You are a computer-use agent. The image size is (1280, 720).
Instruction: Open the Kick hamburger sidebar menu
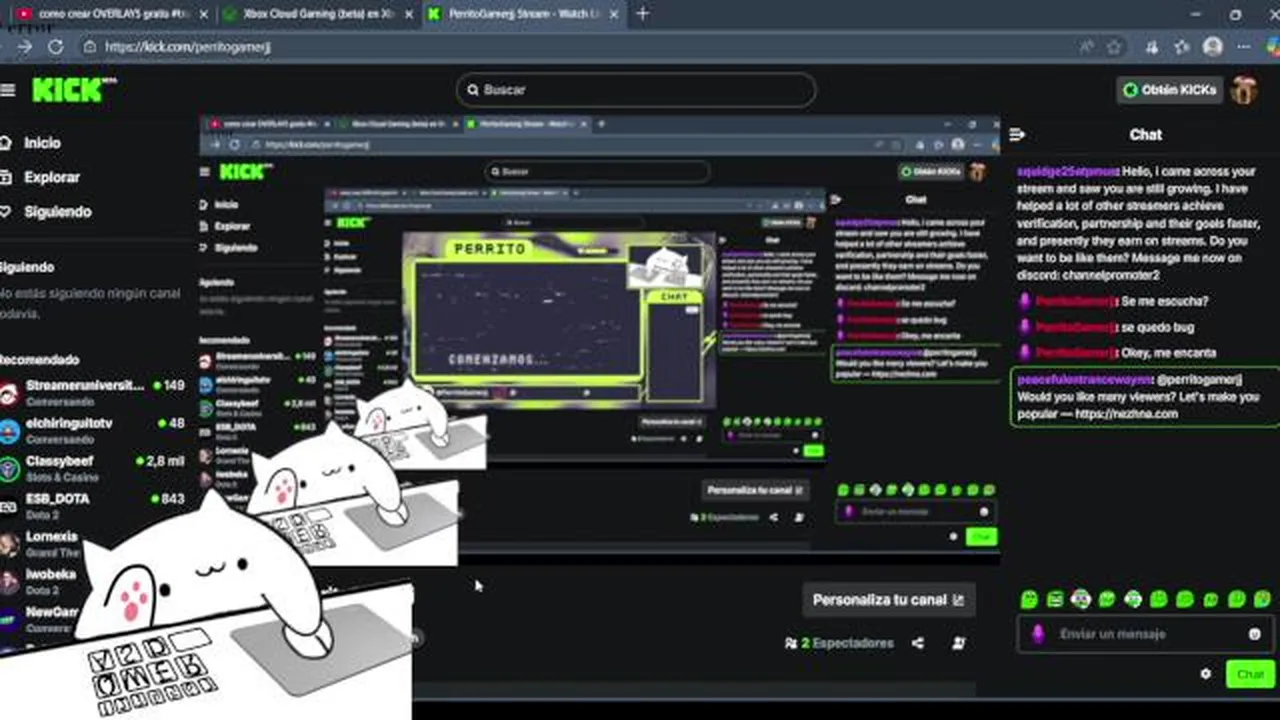(x=8, y=90)
